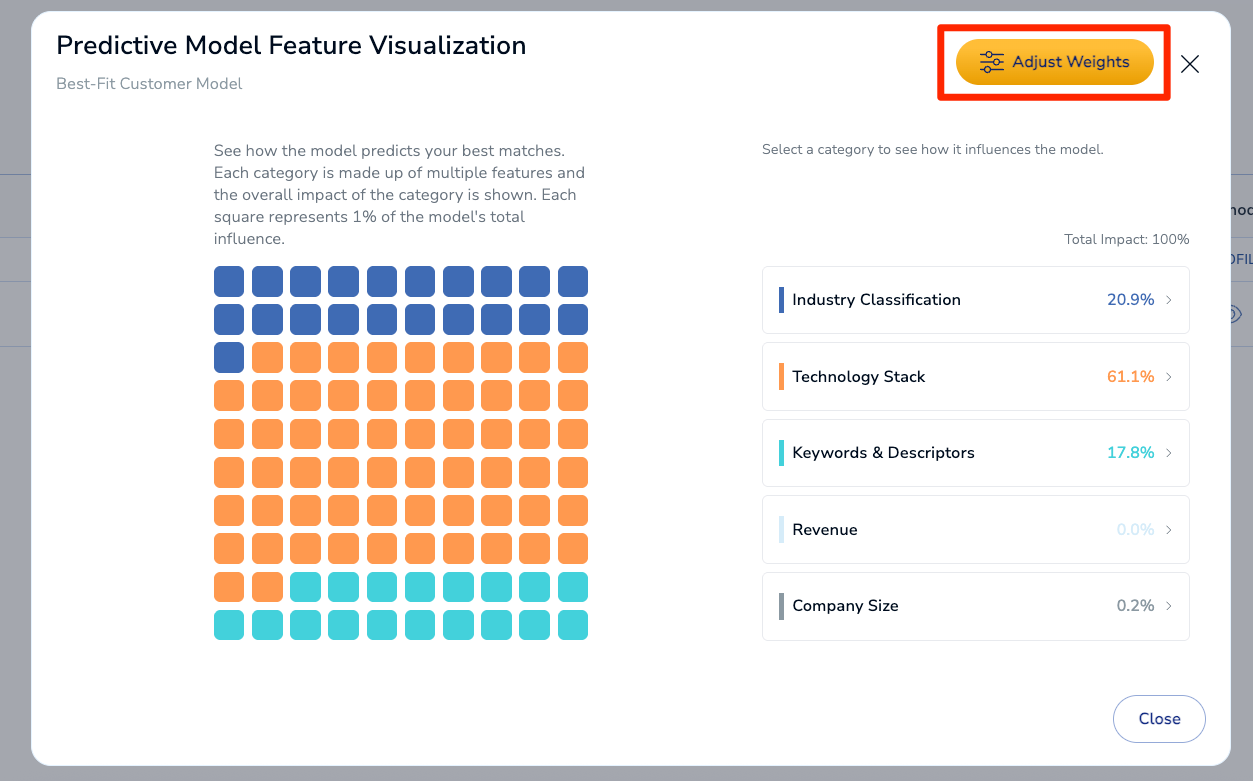1253x781 pixels.
Task: Click the blue Industry Classification color bar
Action: (781, 300)
